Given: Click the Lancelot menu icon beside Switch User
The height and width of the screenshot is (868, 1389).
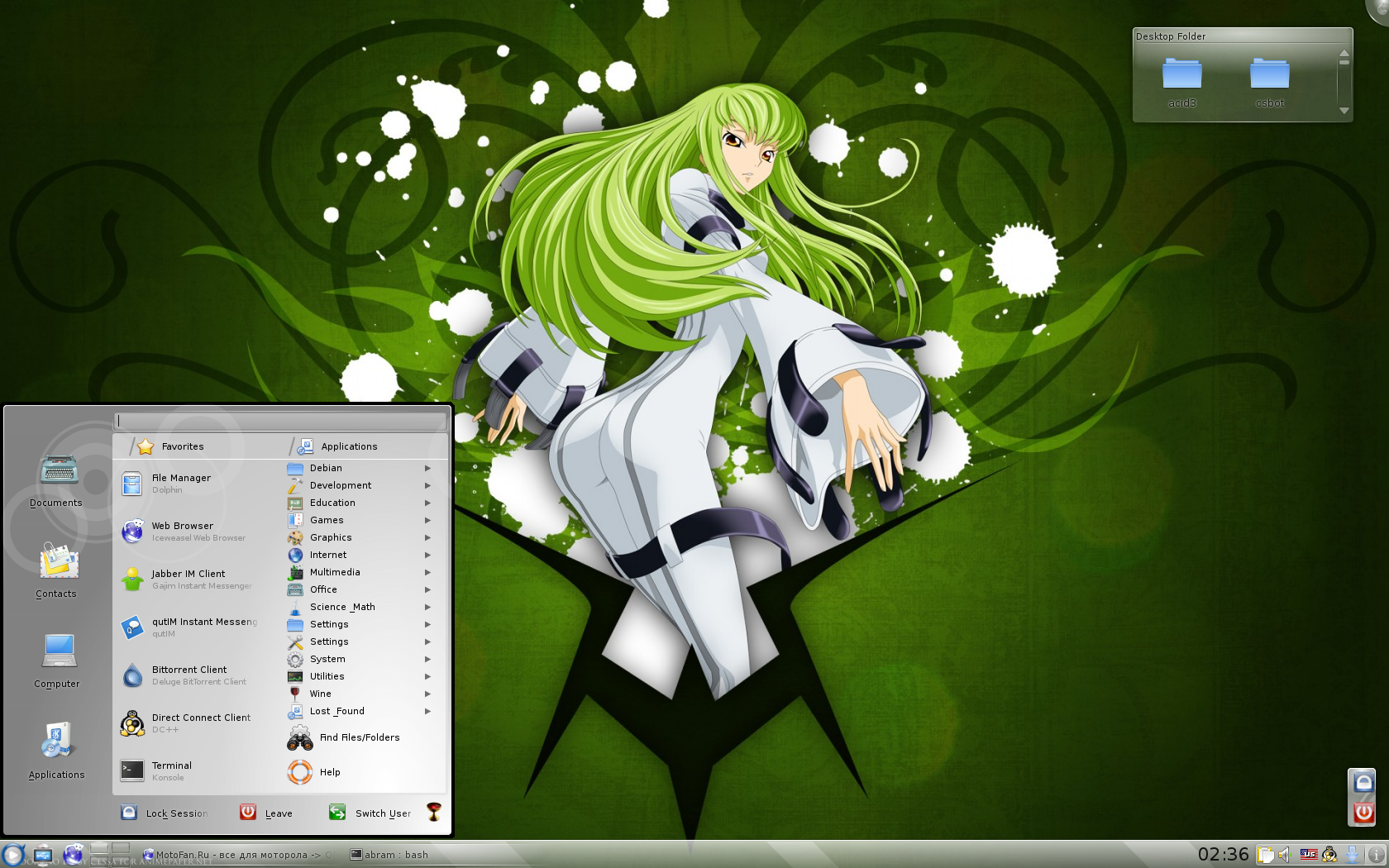Looking at the screenshot, I should click(x=434, y=812).
